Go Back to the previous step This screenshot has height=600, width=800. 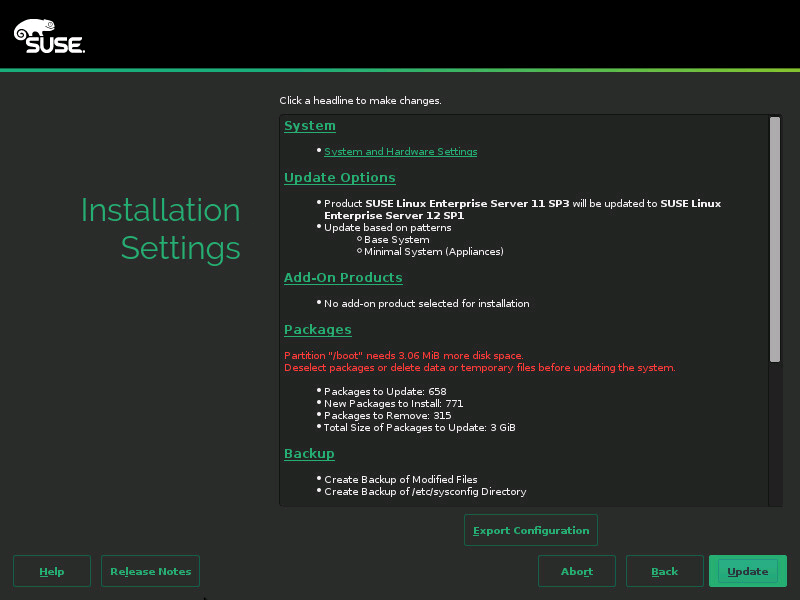coord(664,571)
